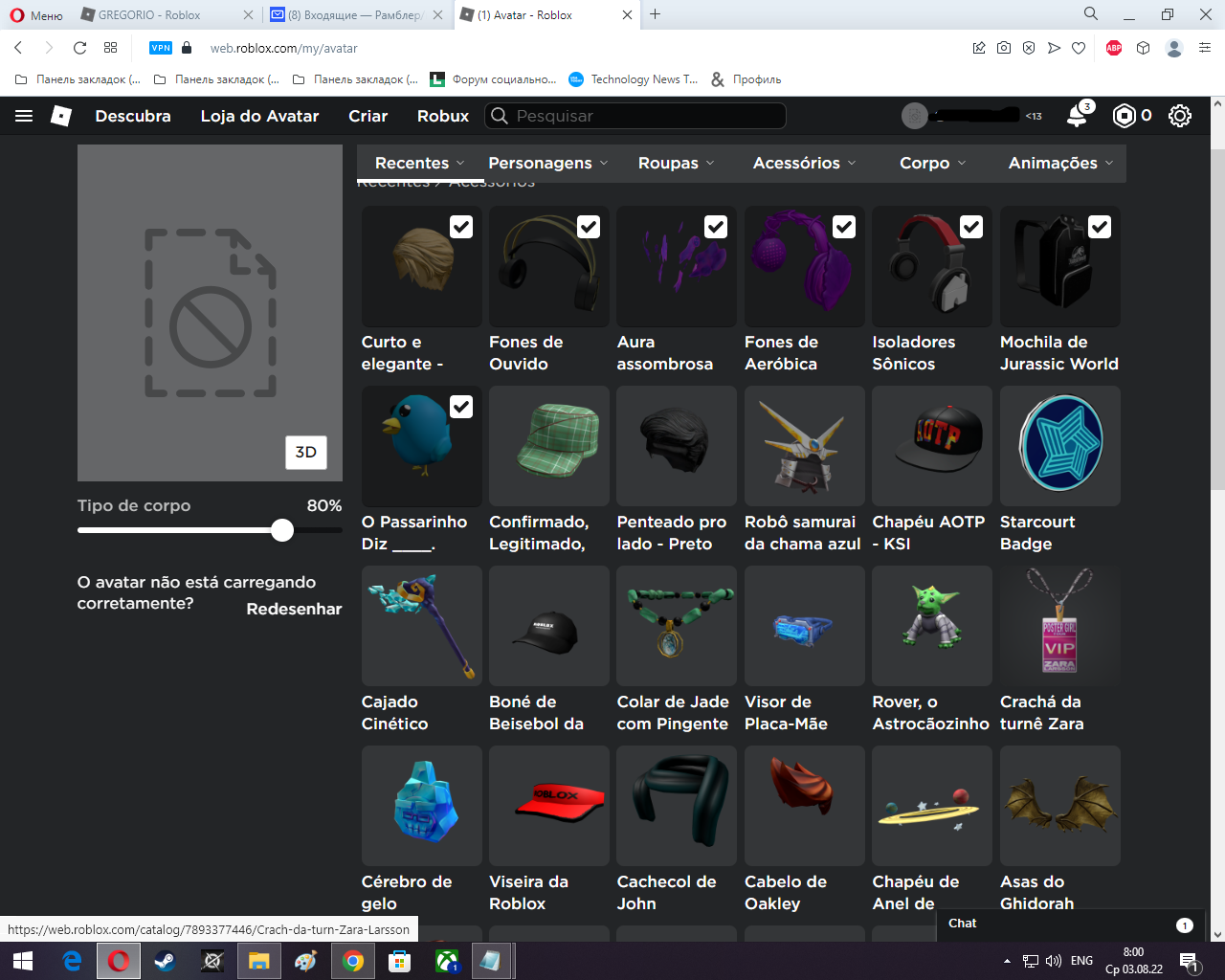Expand the Corpo dropdown tab

pos(933,163)
